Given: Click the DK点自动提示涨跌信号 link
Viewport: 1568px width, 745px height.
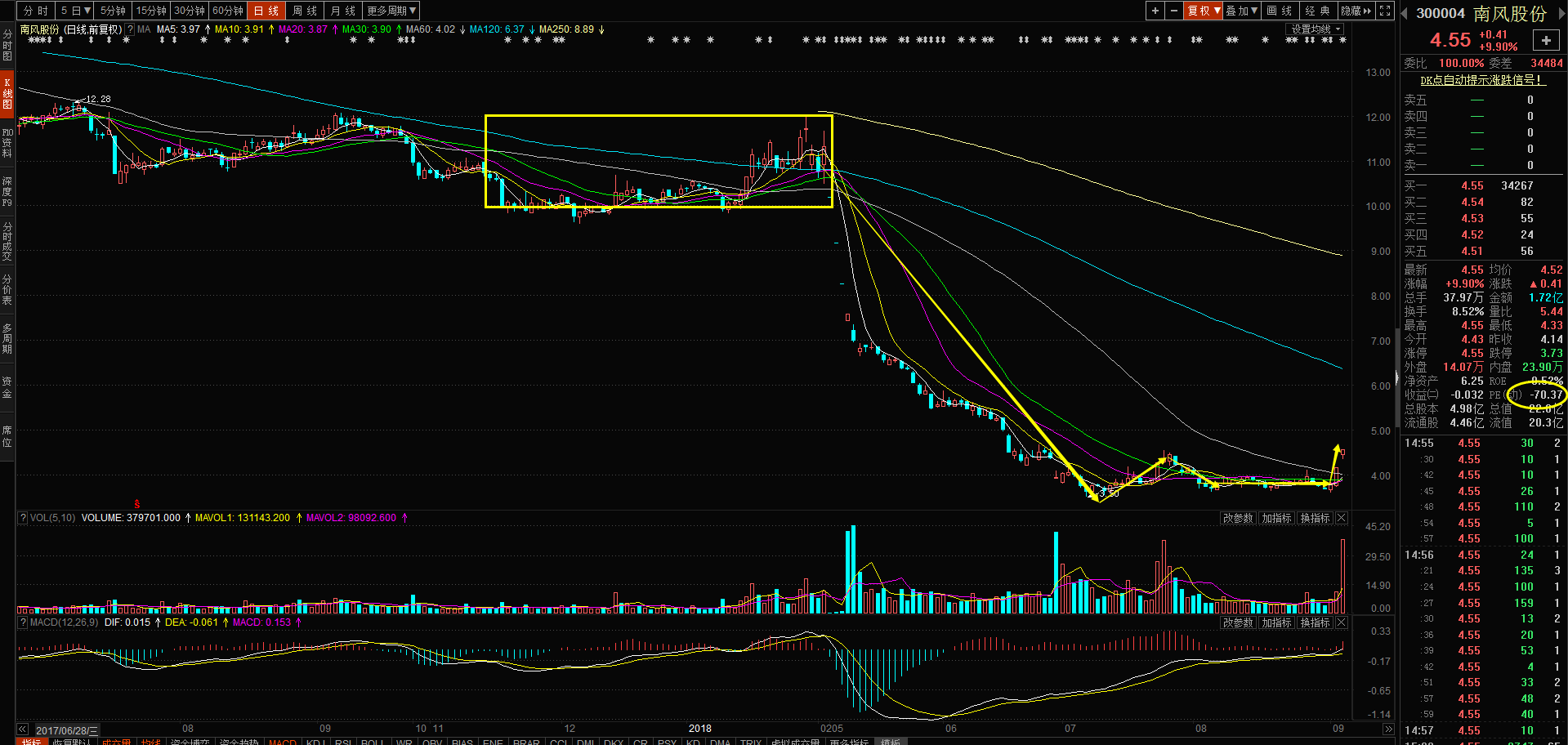Looking at the screenshot, I should [1481, 80].
